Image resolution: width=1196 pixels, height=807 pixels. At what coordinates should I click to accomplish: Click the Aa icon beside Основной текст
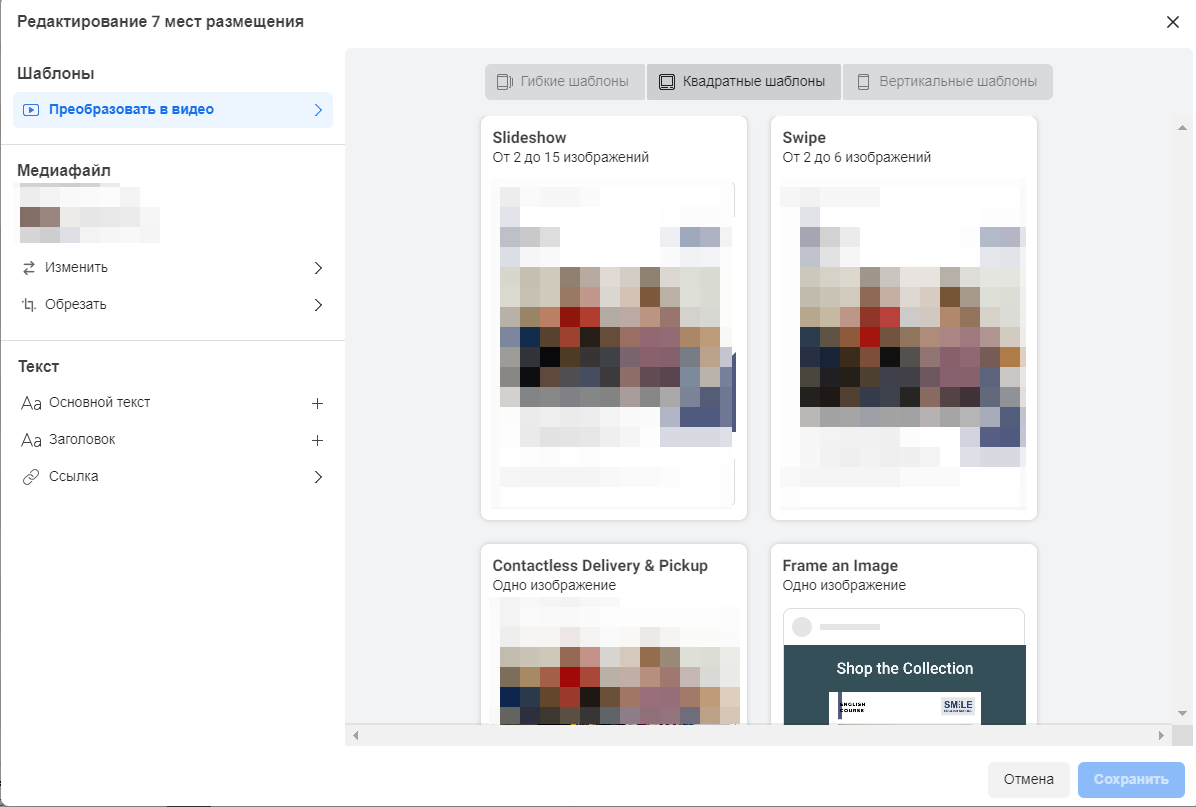click(x=30, y=403)
